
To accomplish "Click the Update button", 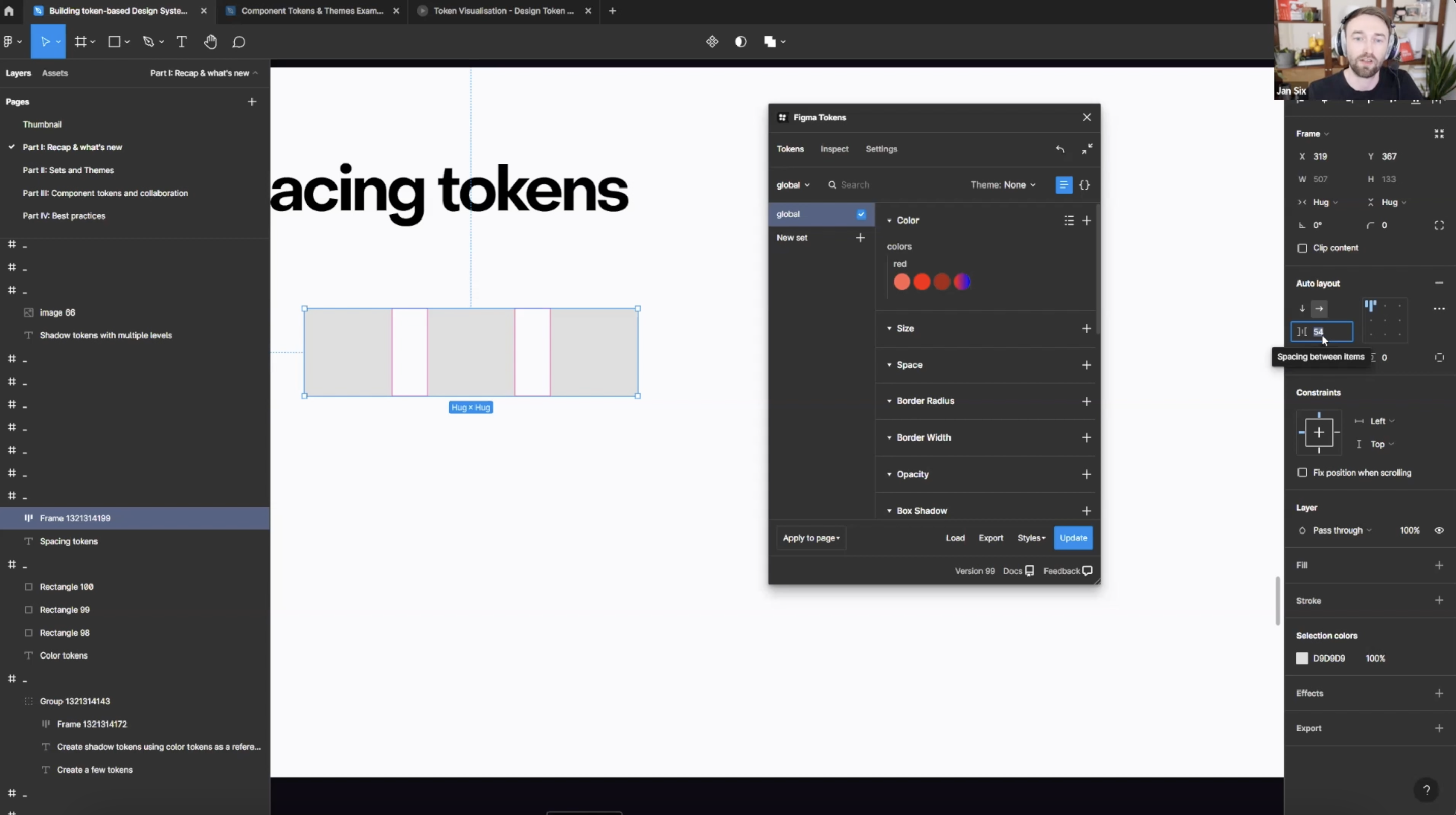I will (x=1073, y=538).
